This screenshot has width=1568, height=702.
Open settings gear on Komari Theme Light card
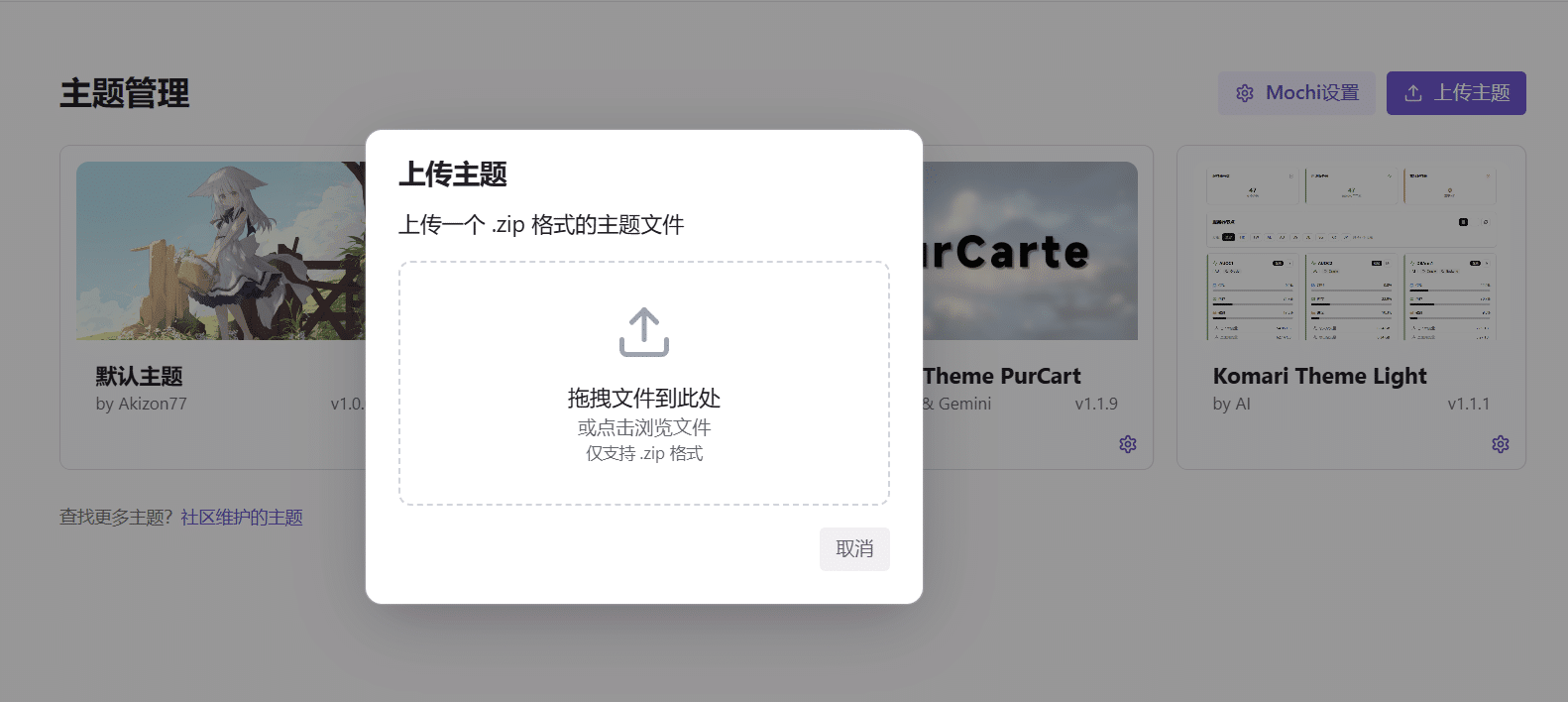pos(1501,444)
